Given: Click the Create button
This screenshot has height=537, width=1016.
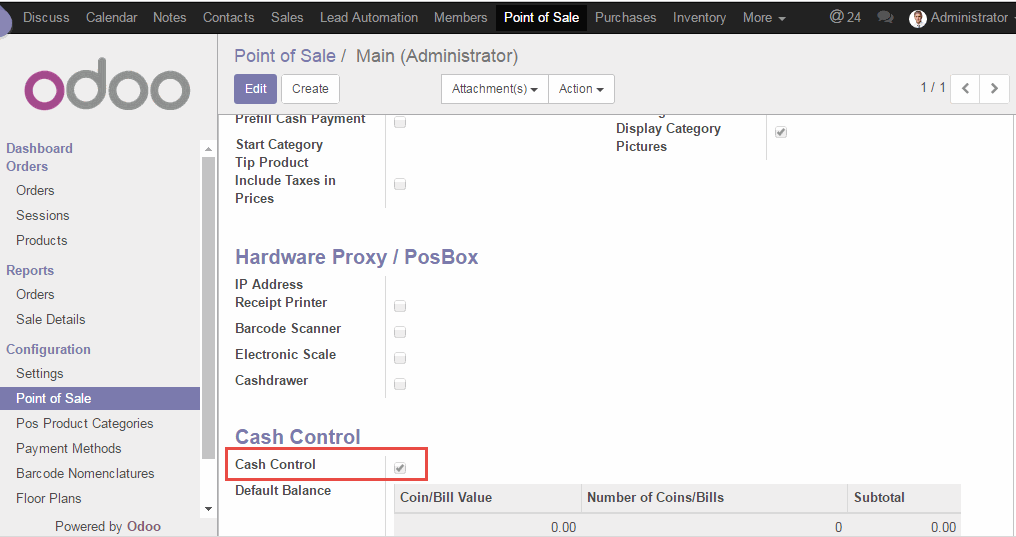Looking at the screenshot, I should tap(310, 89).
